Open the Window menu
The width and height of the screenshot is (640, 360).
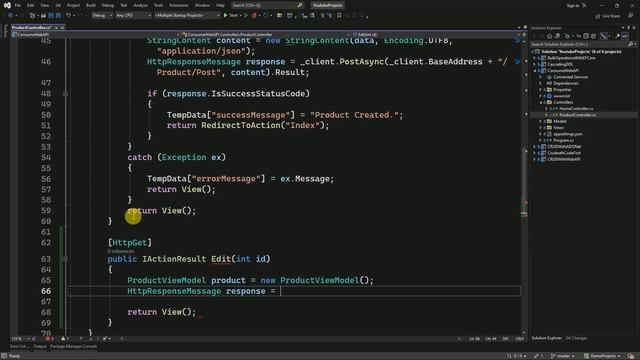[x=202, y=5]
